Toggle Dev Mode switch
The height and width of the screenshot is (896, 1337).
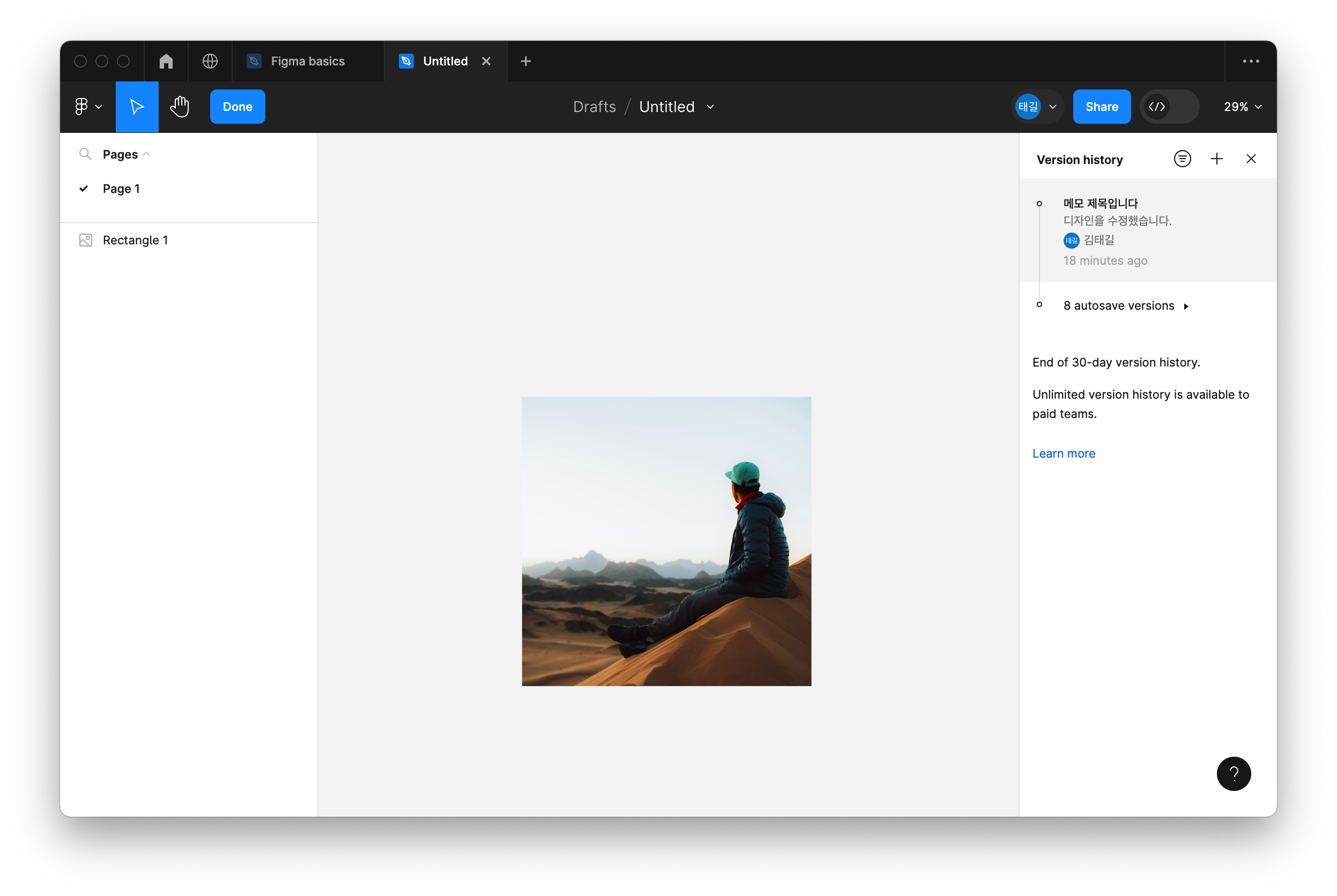(1169, 107)
